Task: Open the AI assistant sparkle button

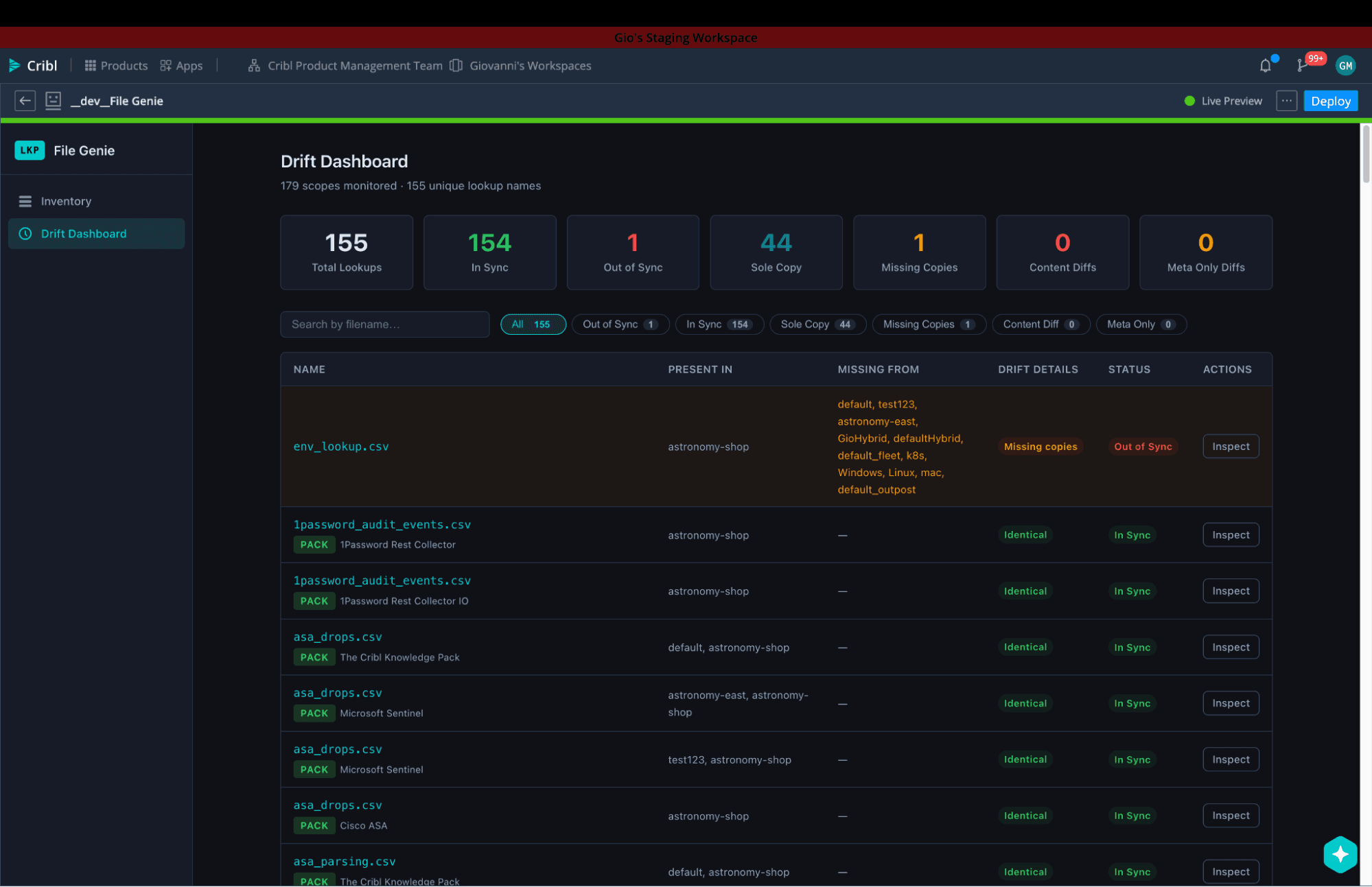Action: coord(1340,854)
